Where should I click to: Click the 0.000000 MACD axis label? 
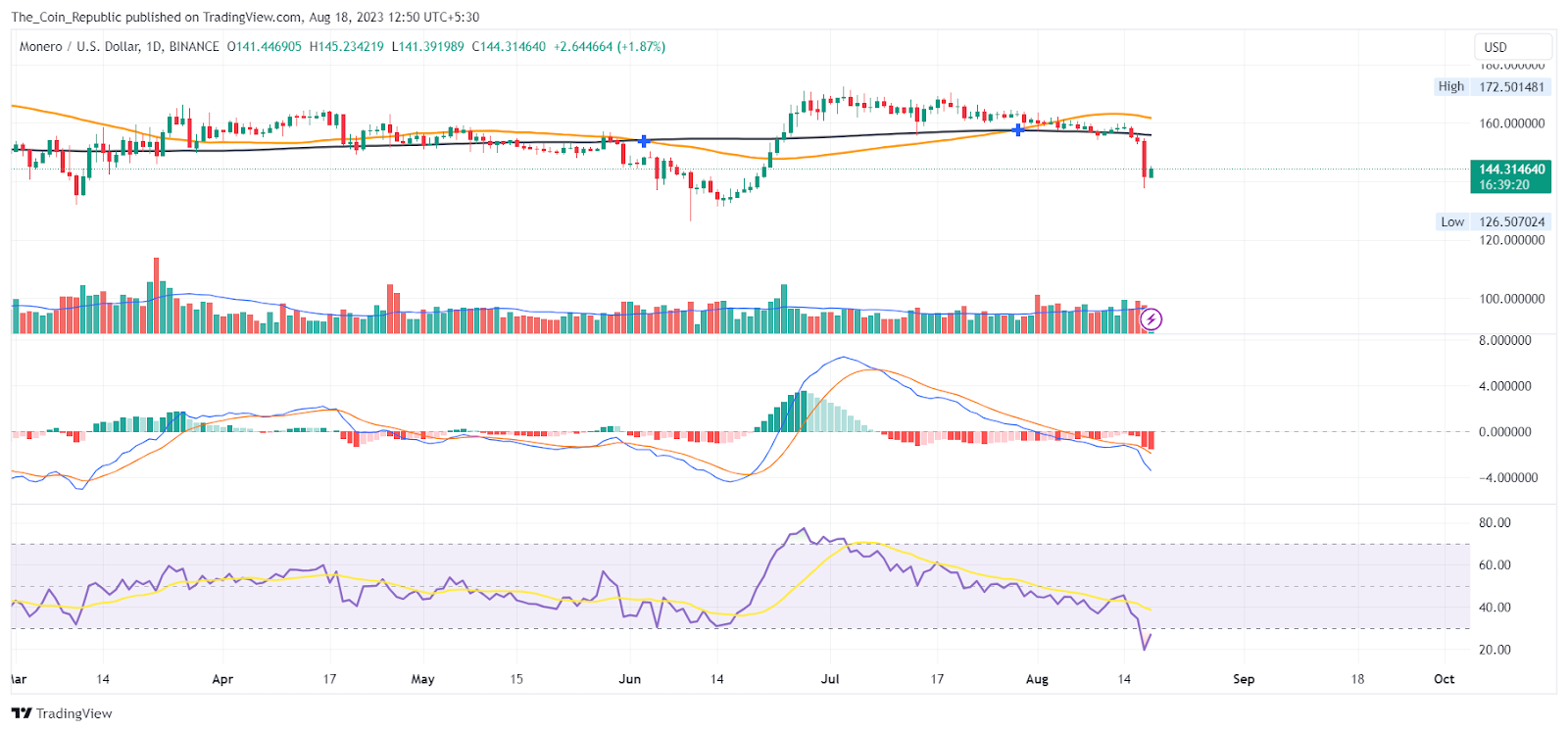(1505, 432)
